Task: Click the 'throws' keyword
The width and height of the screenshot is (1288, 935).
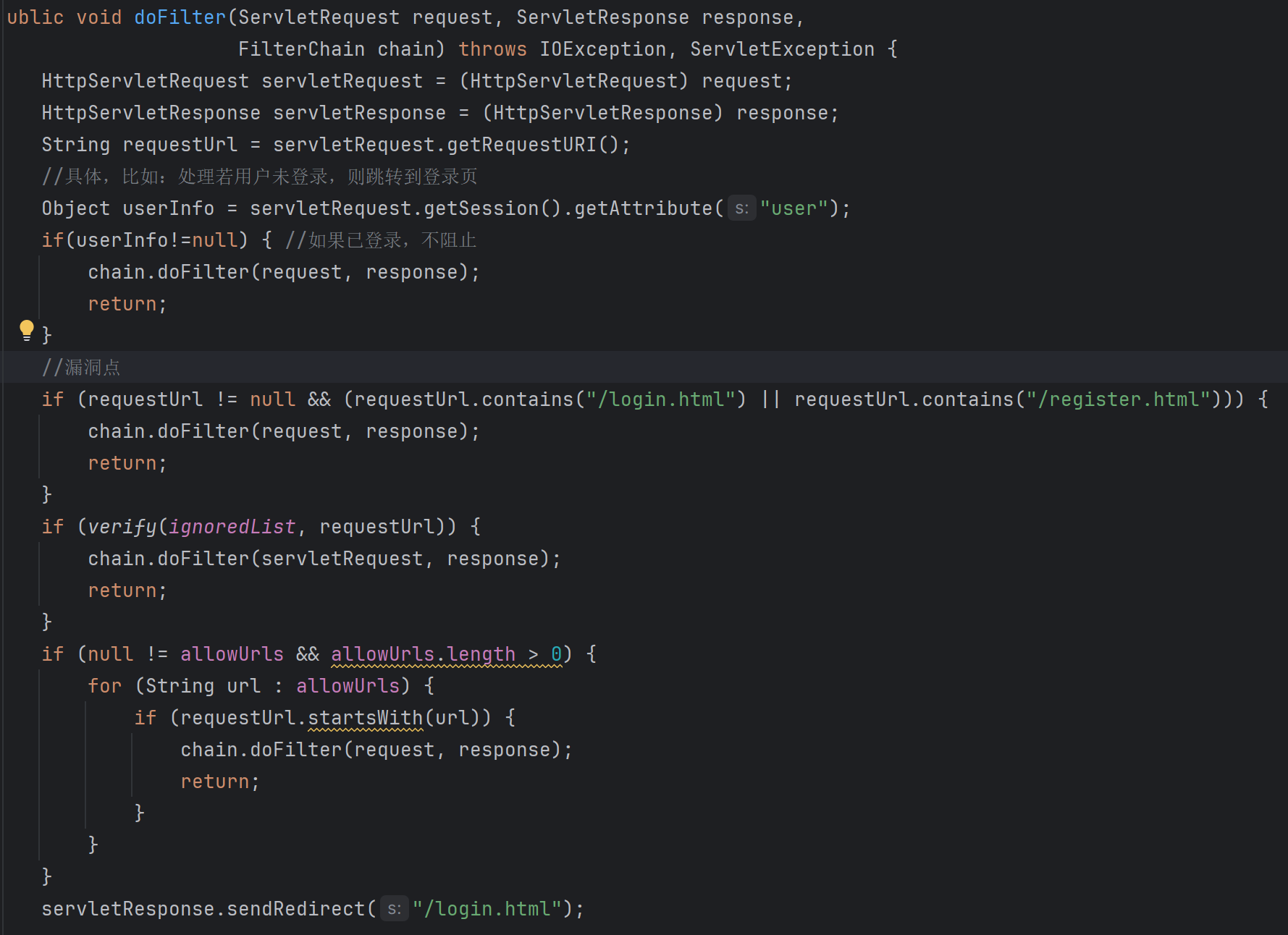Action: [x=493, y=49]
